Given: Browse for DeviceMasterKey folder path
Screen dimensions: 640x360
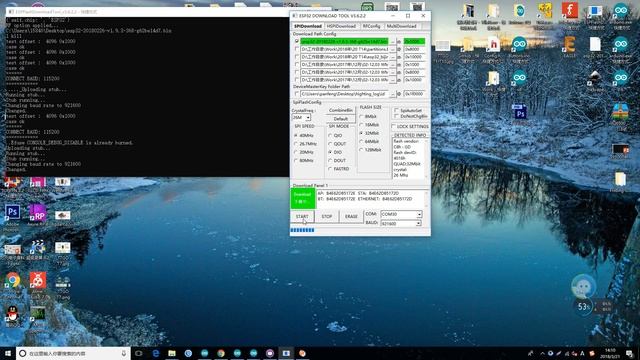Looking at the screenshot, I should [393, 94].
